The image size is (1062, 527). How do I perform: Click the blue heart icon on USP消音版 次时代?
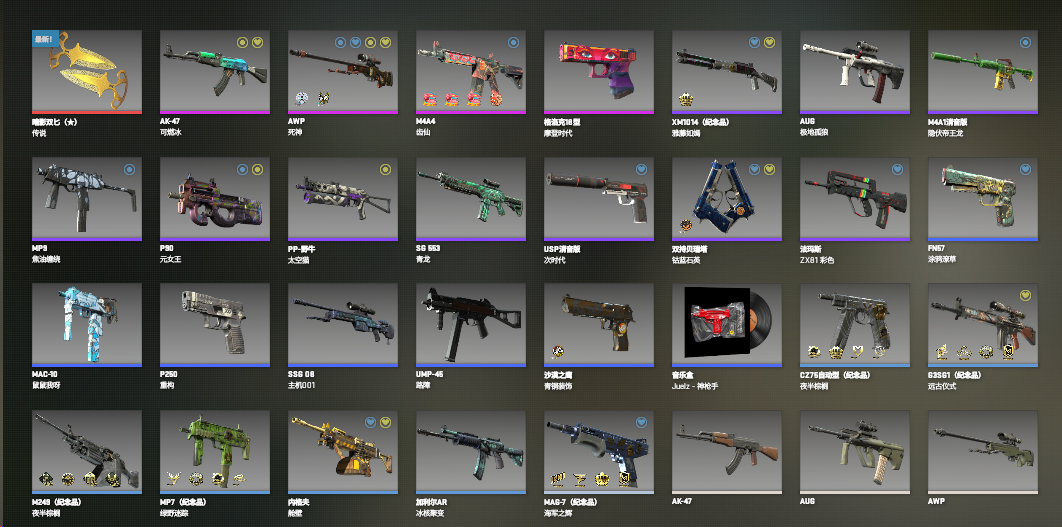(641, 169)
